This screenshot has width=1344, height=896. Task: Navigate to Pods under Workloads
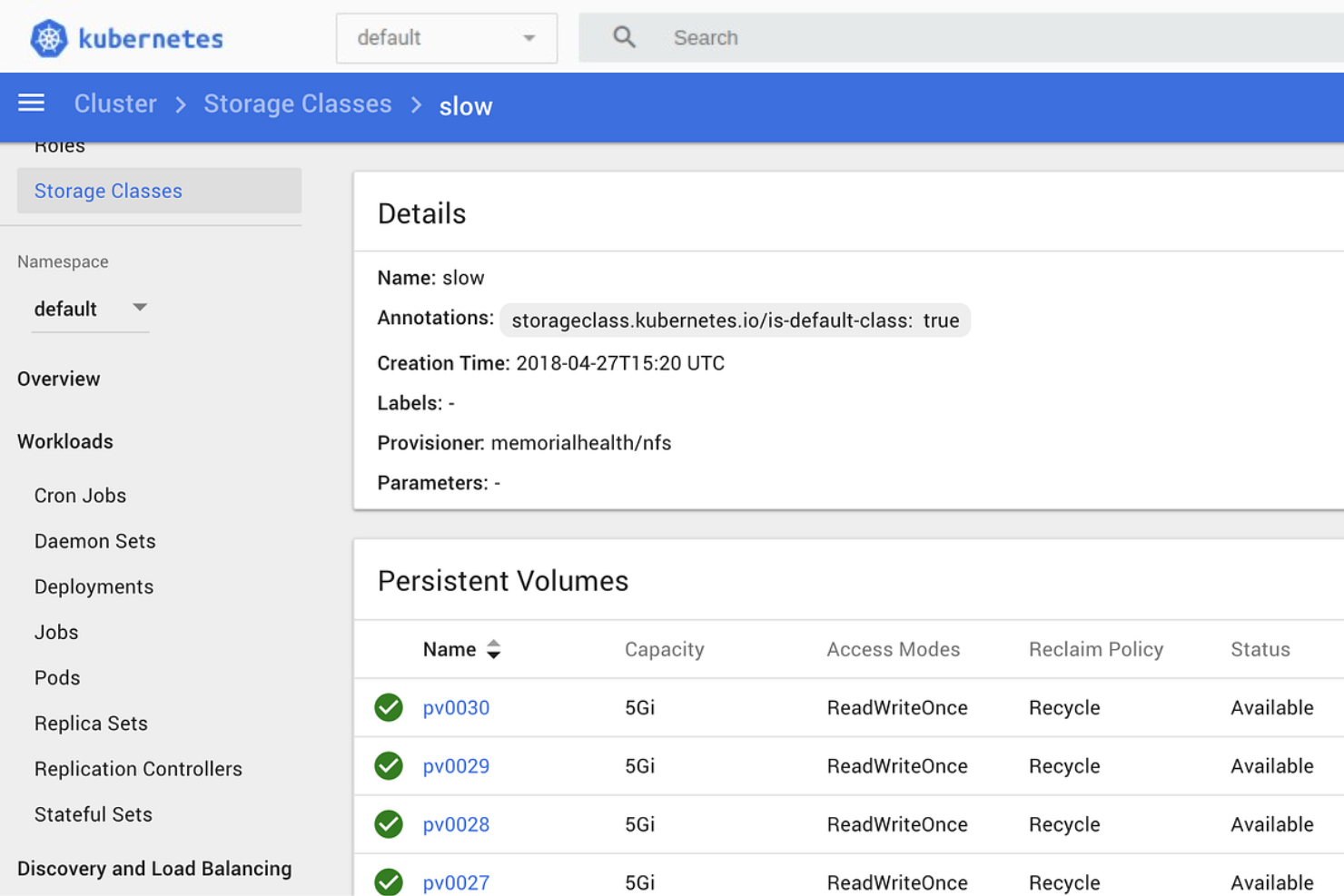(56, 677)
